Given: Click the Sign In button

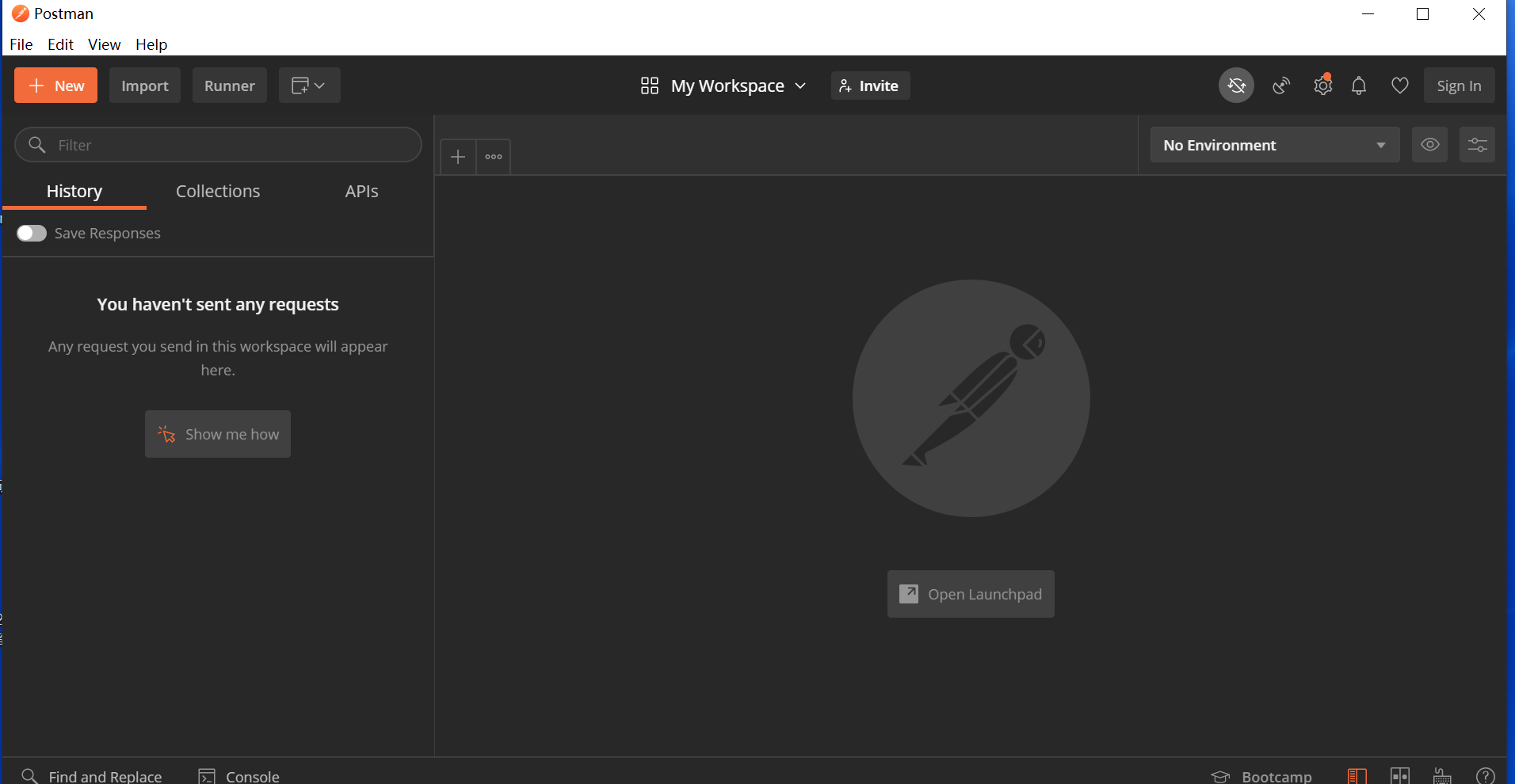Looking at the screenshot, I should click(x=1459, y=86).
